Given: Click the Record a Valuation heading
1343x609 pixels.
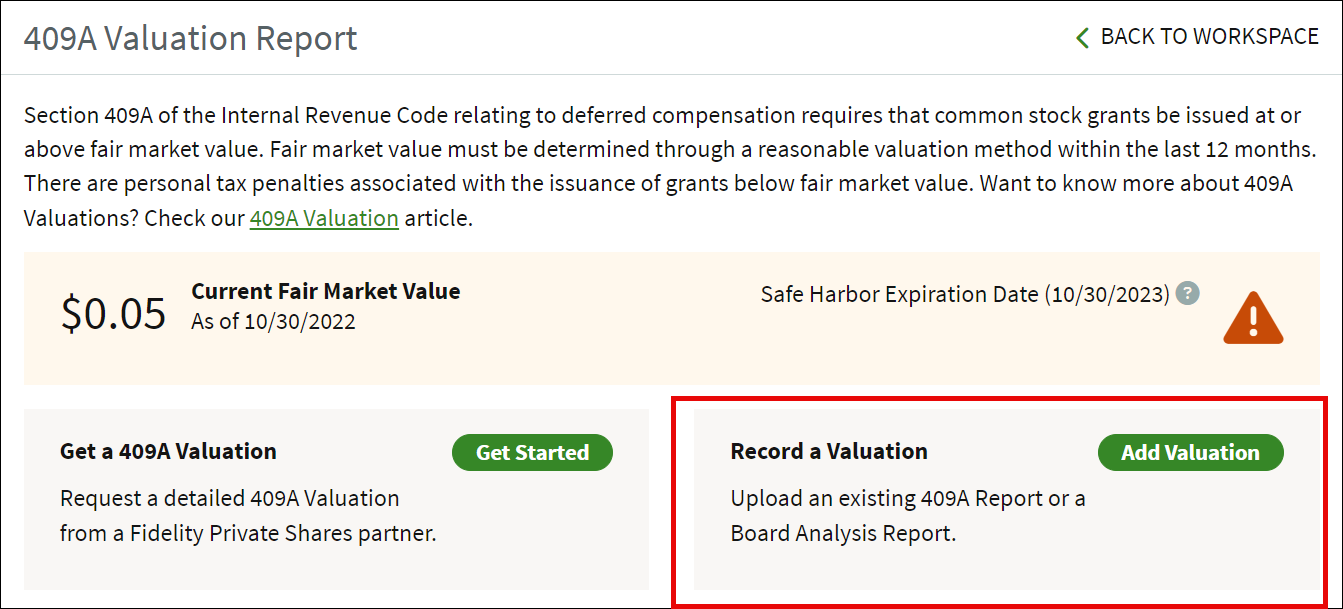Looking at the screenshot, I should pyautogui.click(x=829, y=451).
